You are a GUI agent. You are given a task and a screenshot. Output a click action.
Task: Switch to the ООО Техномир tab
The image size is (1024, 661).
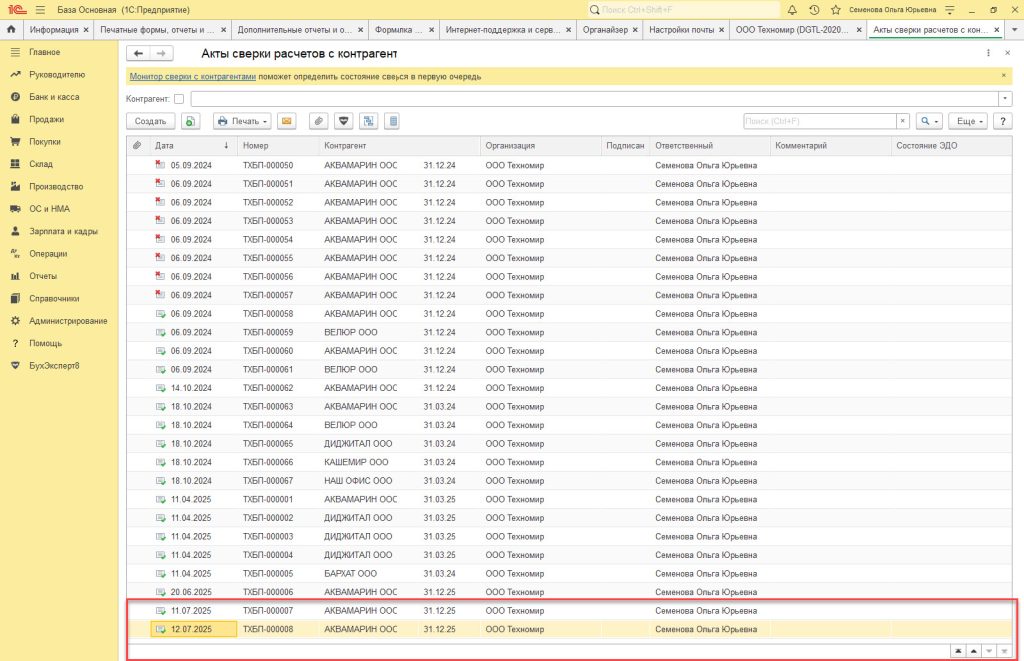pyautogui.click(x=792, y=30)
